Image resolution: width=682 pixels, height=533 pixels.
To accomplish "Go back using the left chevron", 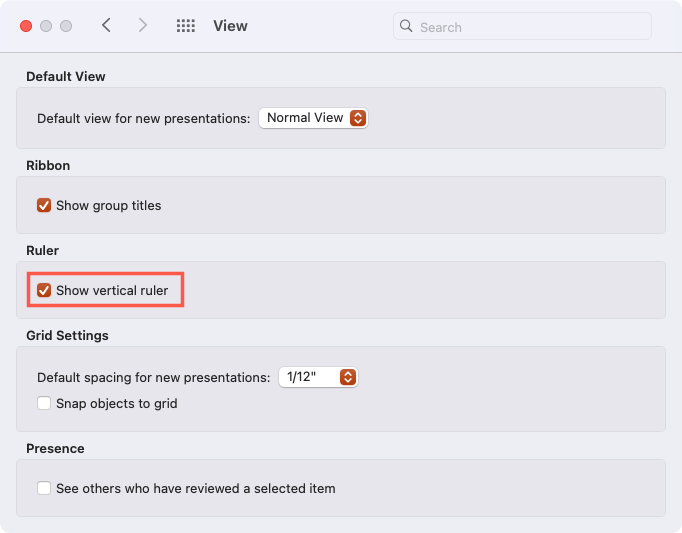I will 106,25.
